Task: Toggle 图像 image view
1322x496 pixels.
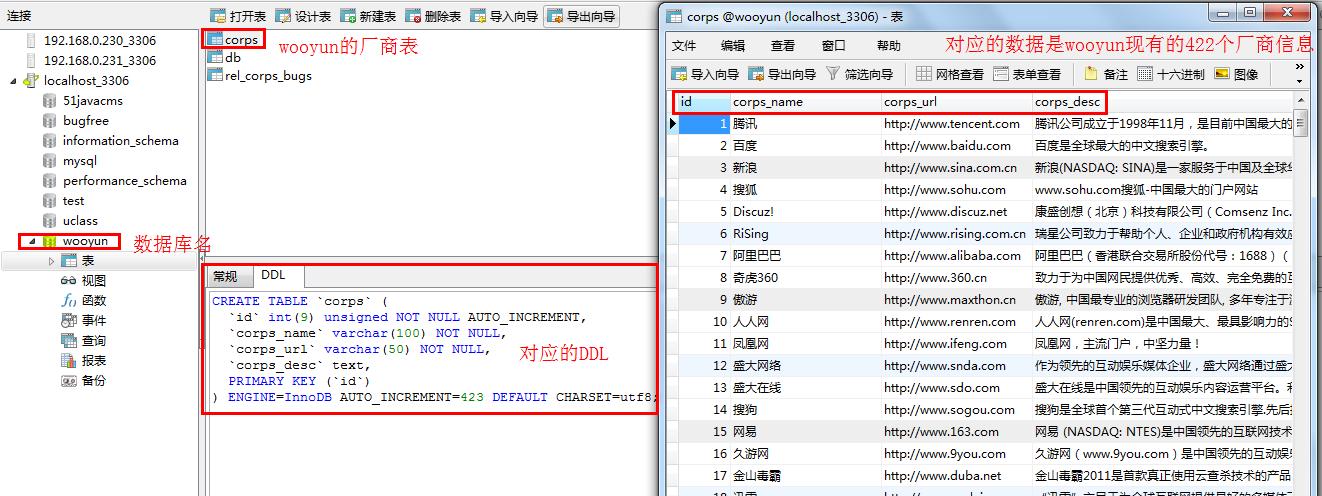Action: (x=1236, y=74)
